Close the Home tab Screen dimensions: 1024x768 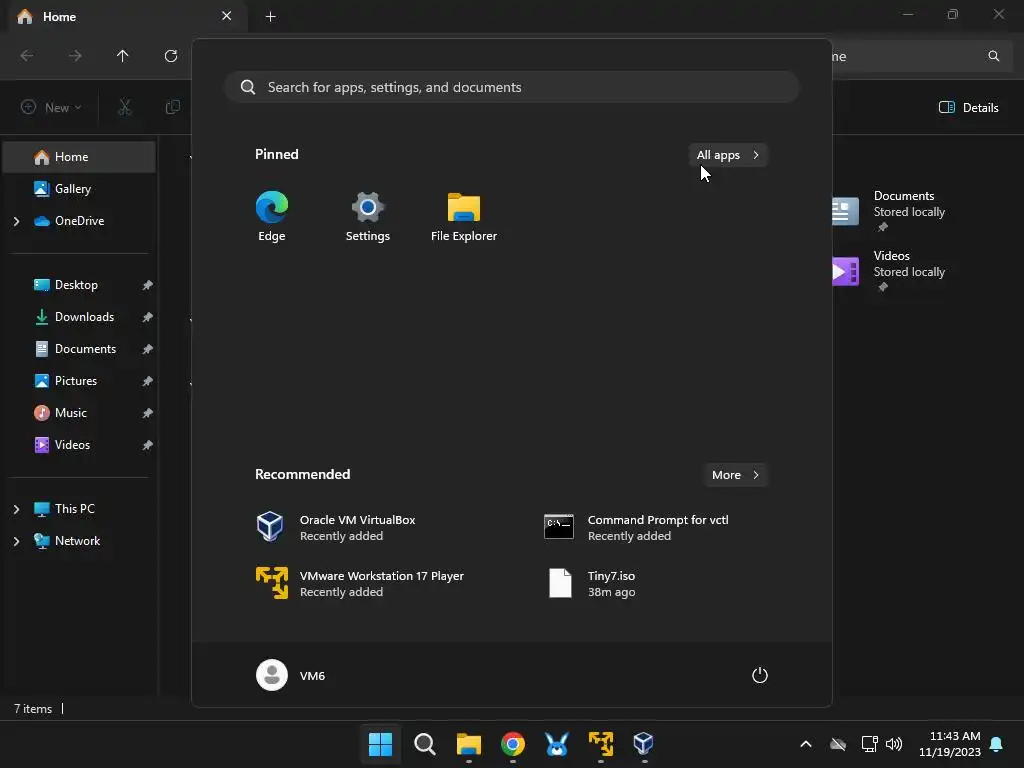pos(227,16)
